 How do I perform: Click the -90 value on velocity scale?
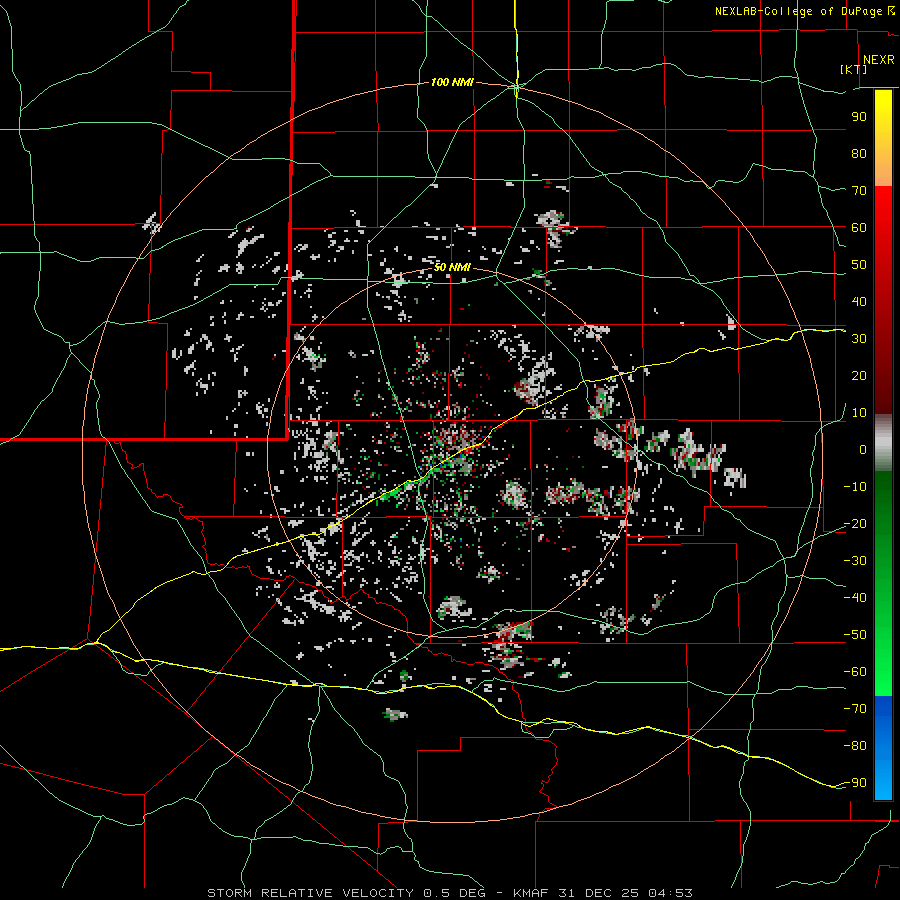point(855,783)
